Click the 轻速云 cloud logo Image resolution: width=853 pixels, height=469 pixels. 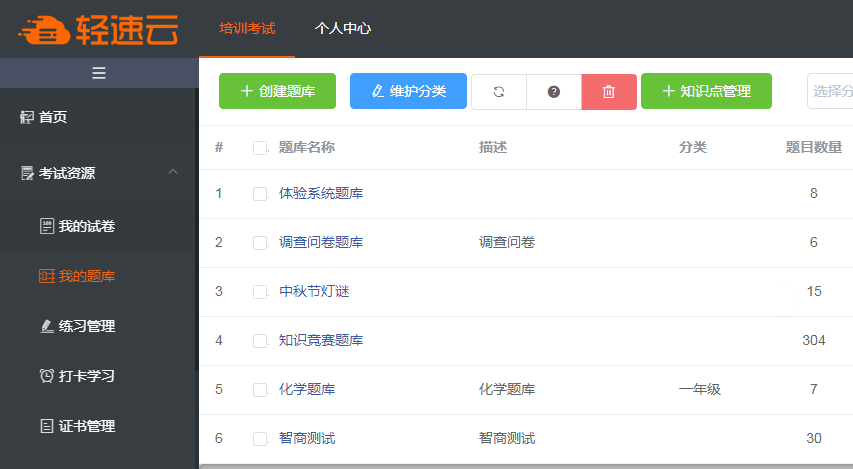(98, 29)
